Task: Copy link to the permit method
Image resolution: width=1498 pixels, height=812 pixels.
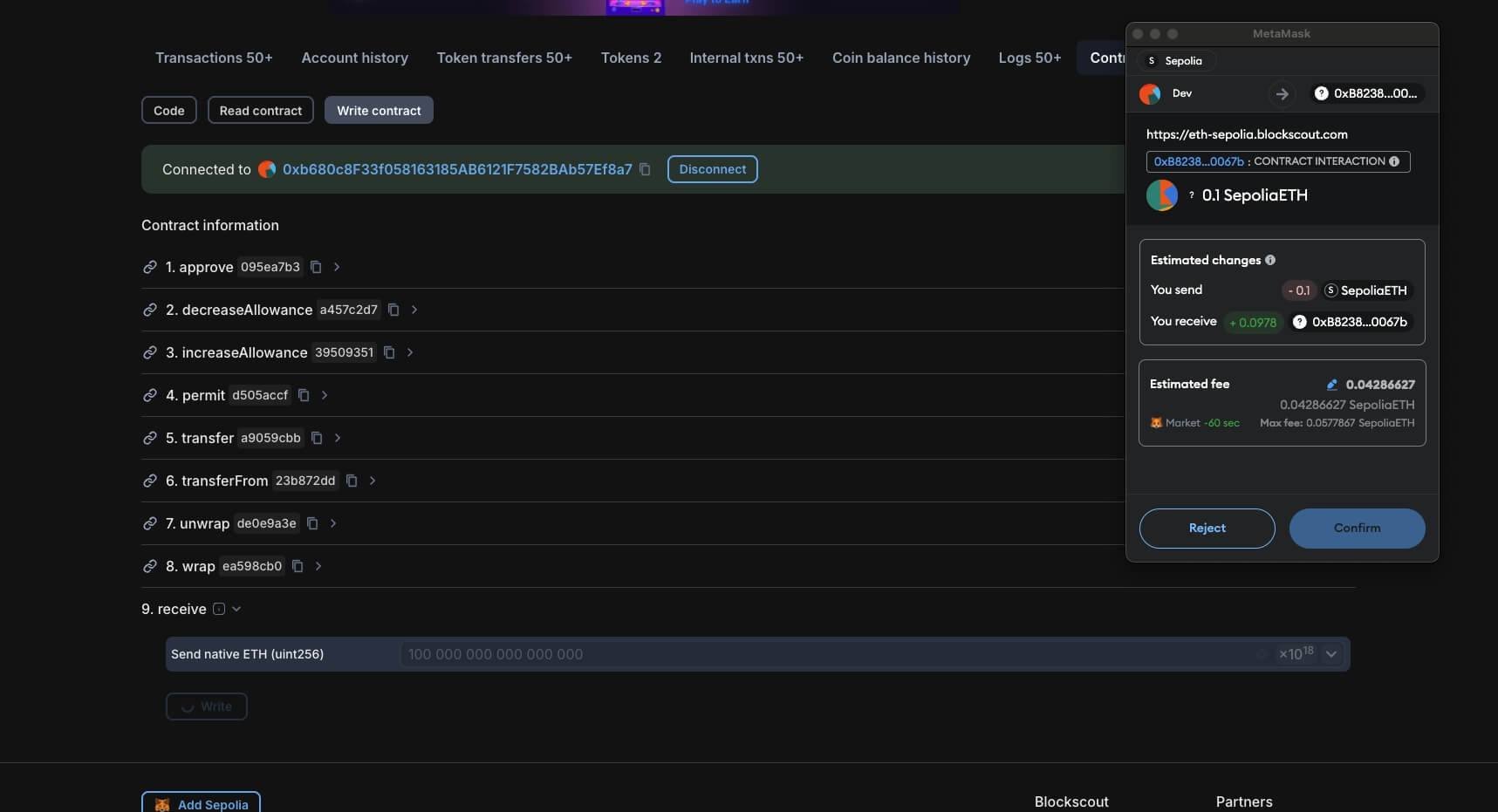Action: tap(150, 395)
